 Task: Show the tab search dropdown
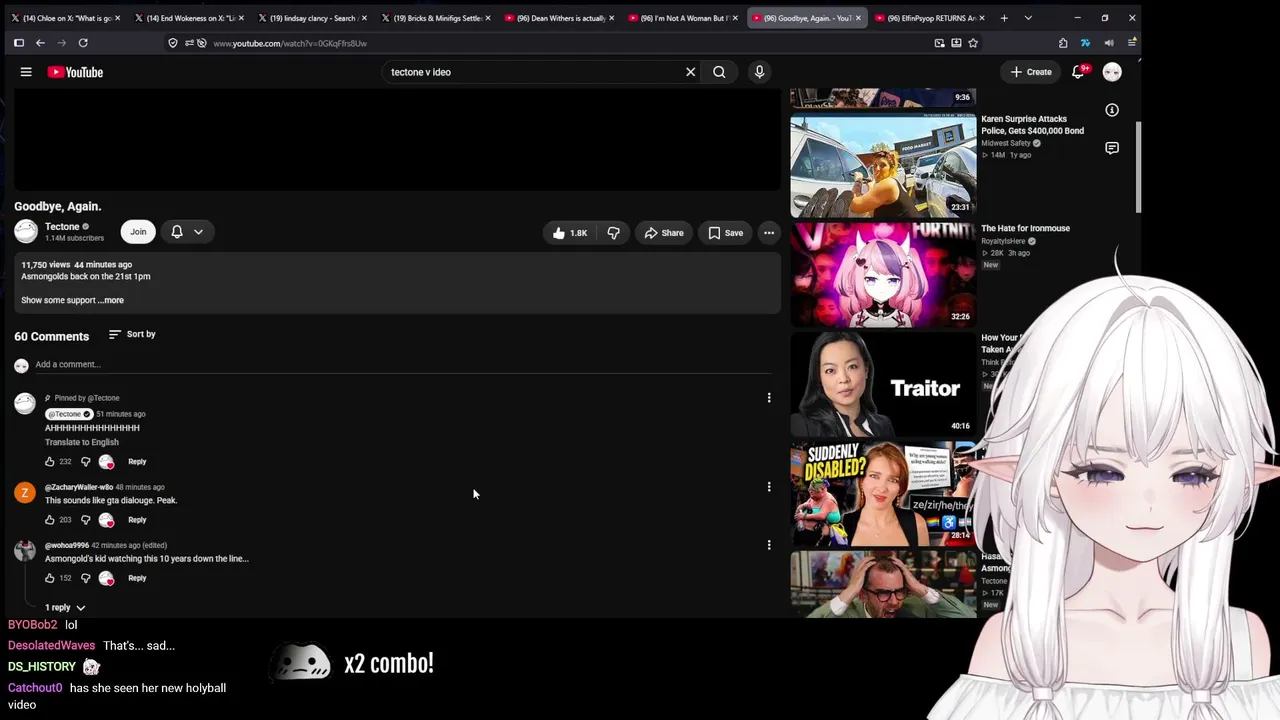pos(1028,18)
